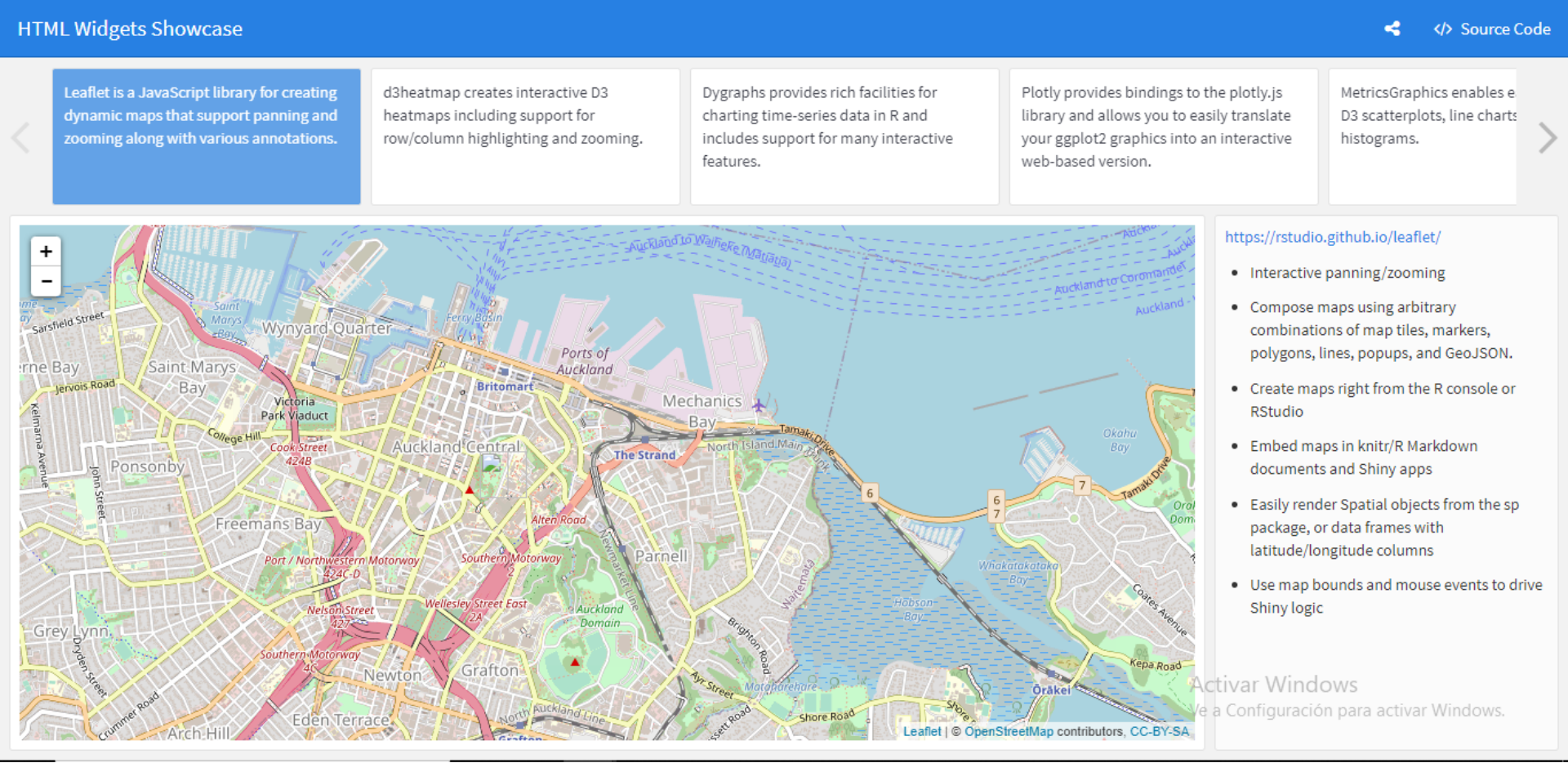
Task: Switch to the MetricsGraphics storyboard card
Action: coord(1423,136)
